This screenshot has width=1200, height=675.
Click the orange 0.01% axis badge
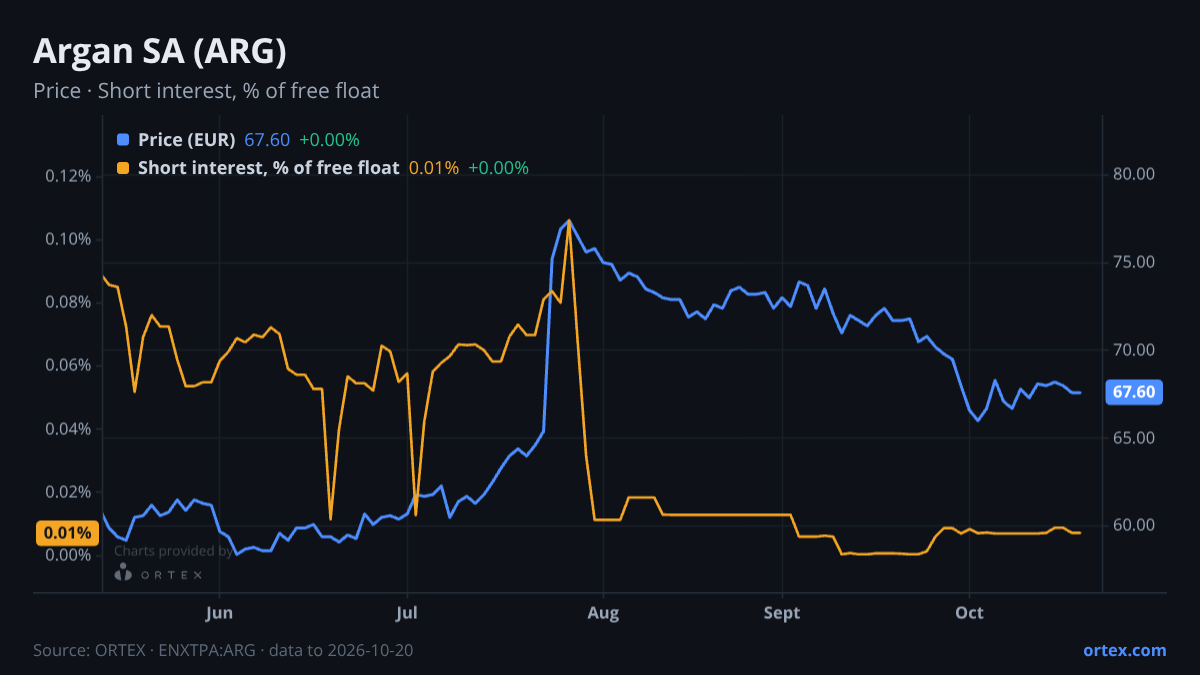(x=68, y=533)
